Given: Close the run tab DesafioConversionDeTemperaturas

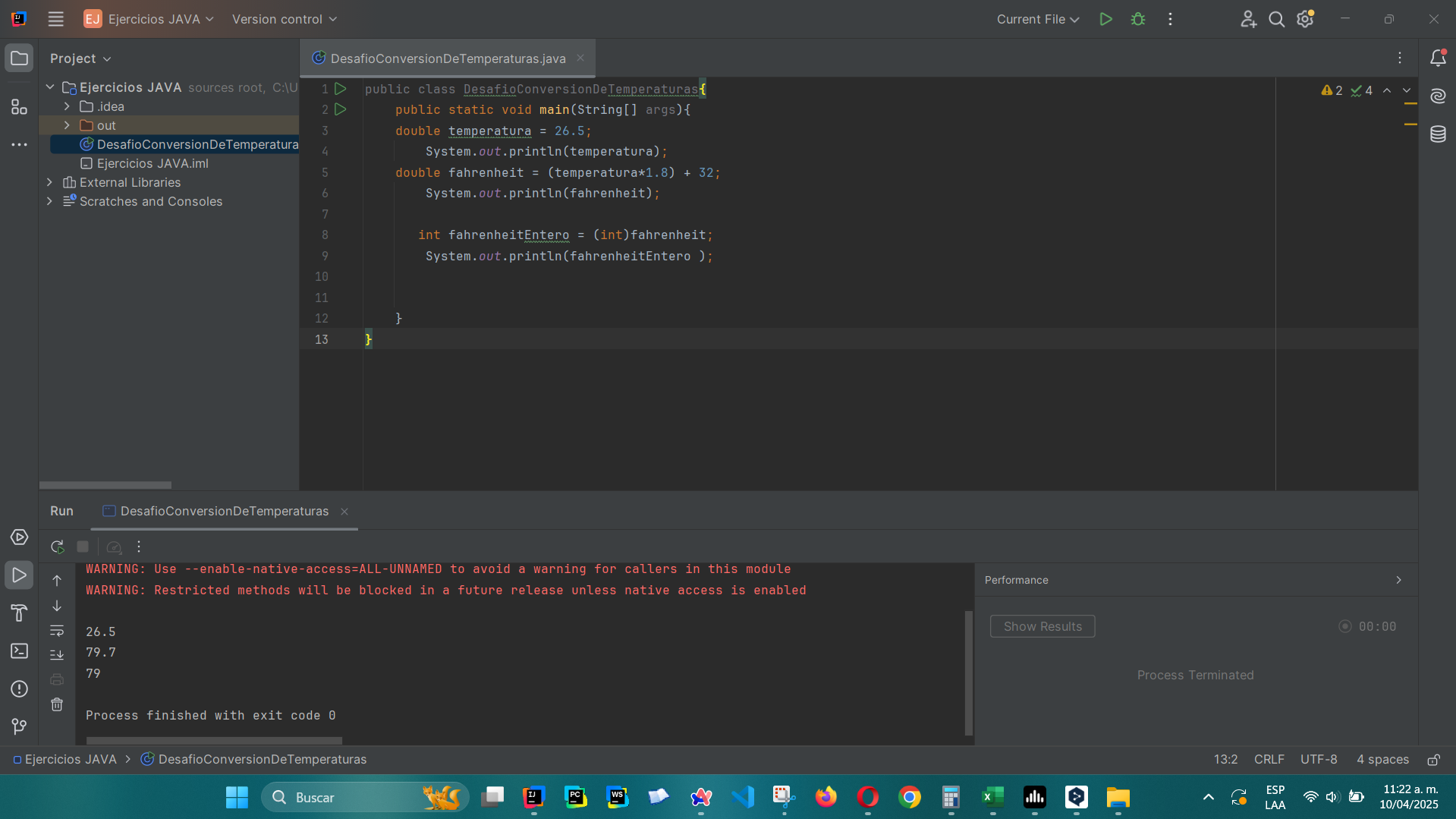Looking at the screenshot, I should (344, 512).
